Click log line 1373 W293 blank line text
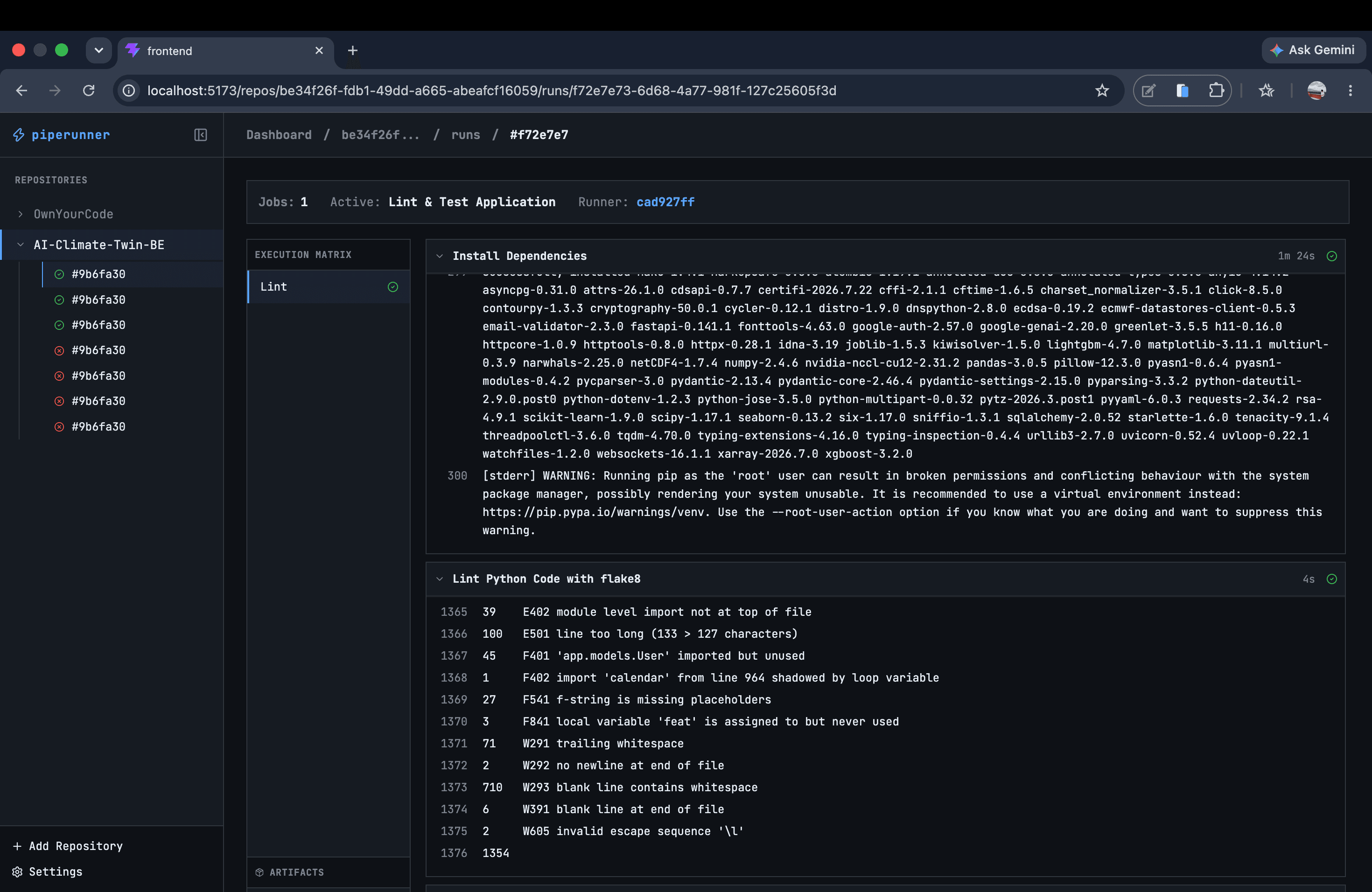1372x892 pixels. click(640, 787)
